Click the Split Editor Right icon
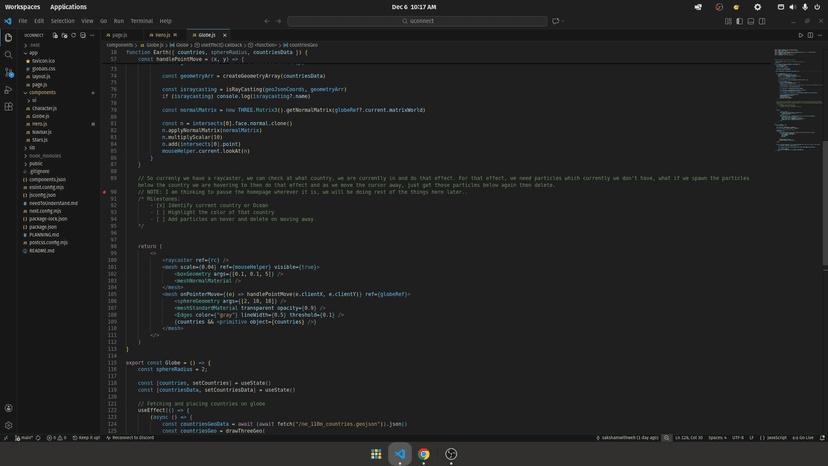828x466 pixels. click(x=809, y=35)
